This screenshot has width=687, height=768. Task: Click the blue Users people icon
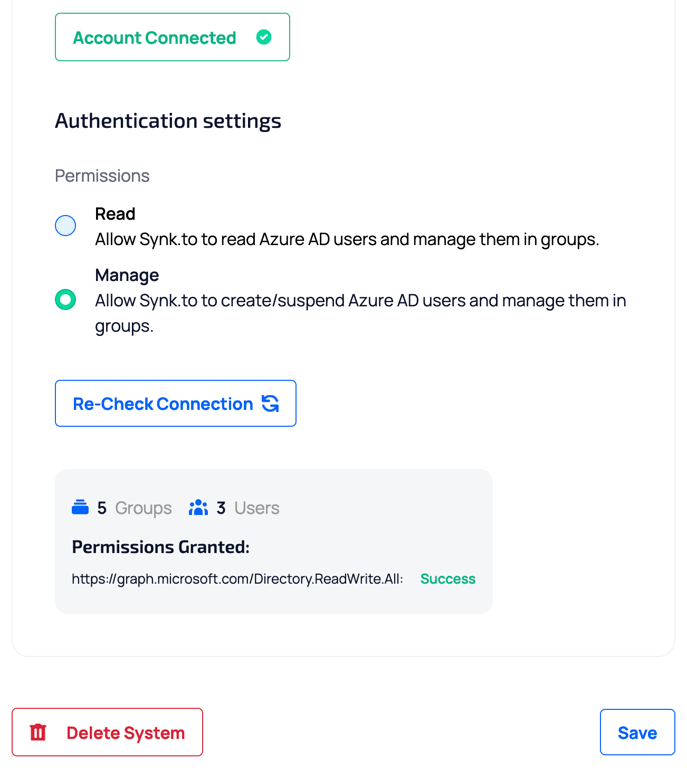[198, 507]
